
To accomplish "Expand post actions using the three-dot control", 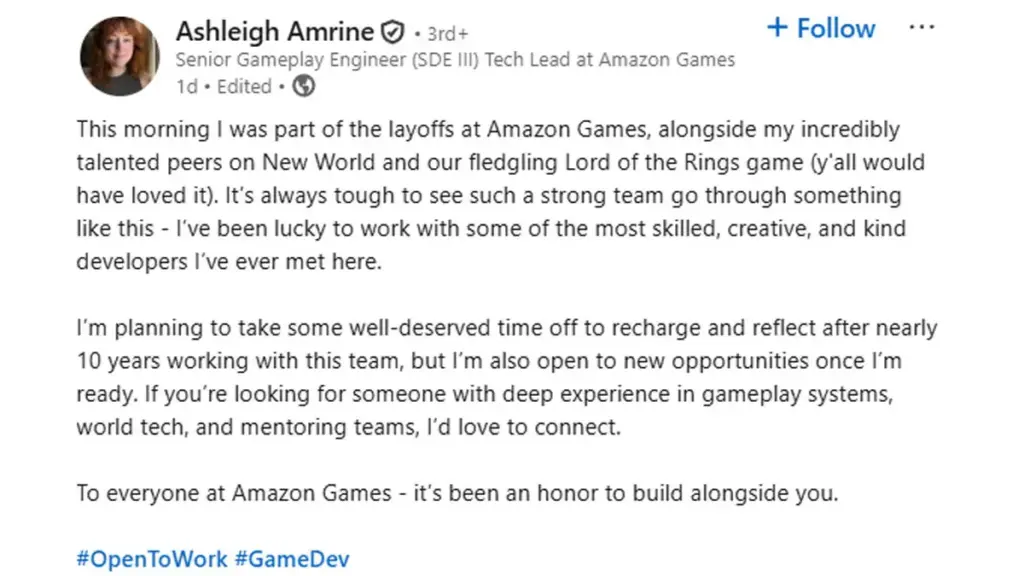I will (x=921, y=27).
